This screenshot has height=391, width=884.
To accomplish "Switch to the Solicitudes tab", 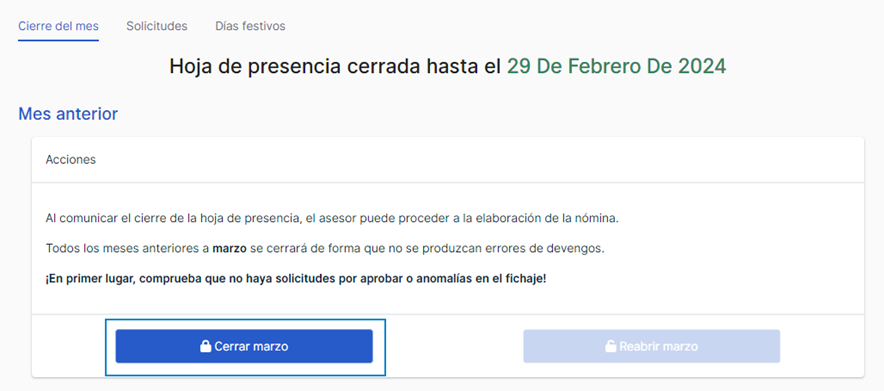I will 157,26.
